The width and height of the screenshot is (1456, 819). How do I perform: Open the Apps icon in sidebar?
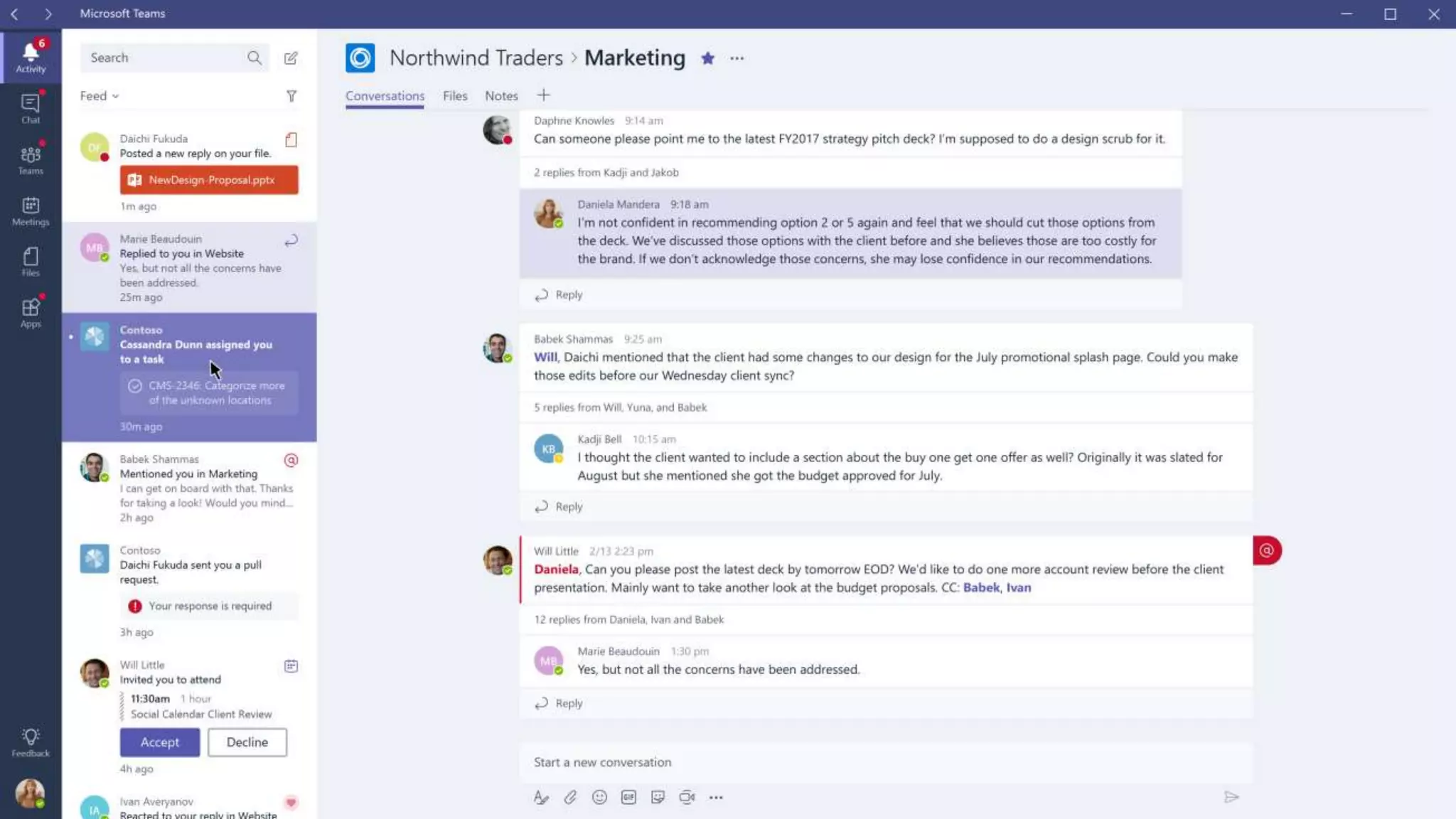pyautogui.click(x=31, y=312)
